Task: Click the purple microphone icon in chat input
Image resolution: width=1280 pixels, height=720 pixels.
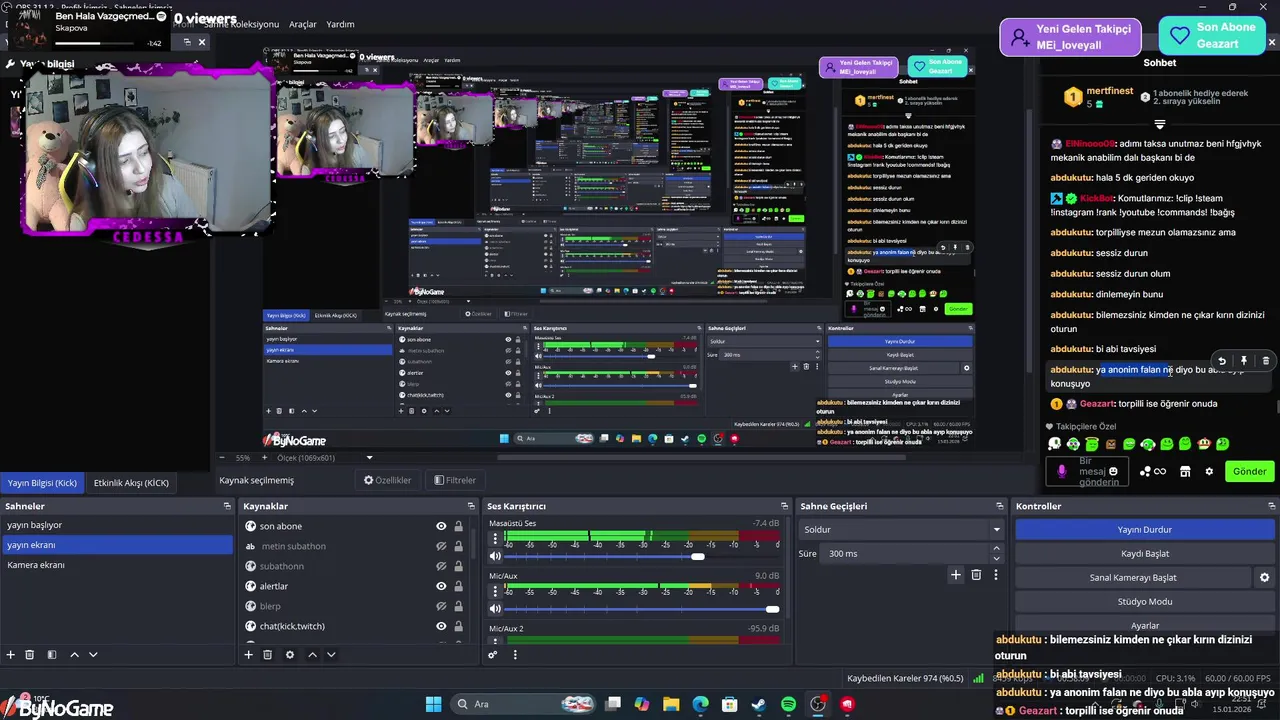Action: pos(1061,471)
